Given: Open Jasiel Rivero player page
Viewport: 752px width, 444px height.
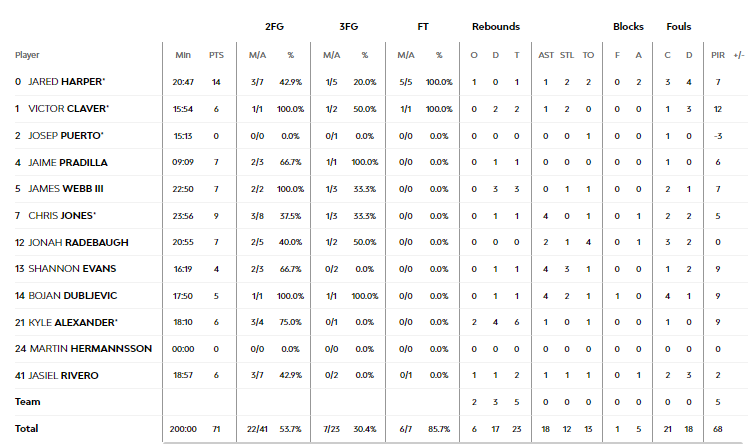Looking at the screenshot, I should coord(63,376).
